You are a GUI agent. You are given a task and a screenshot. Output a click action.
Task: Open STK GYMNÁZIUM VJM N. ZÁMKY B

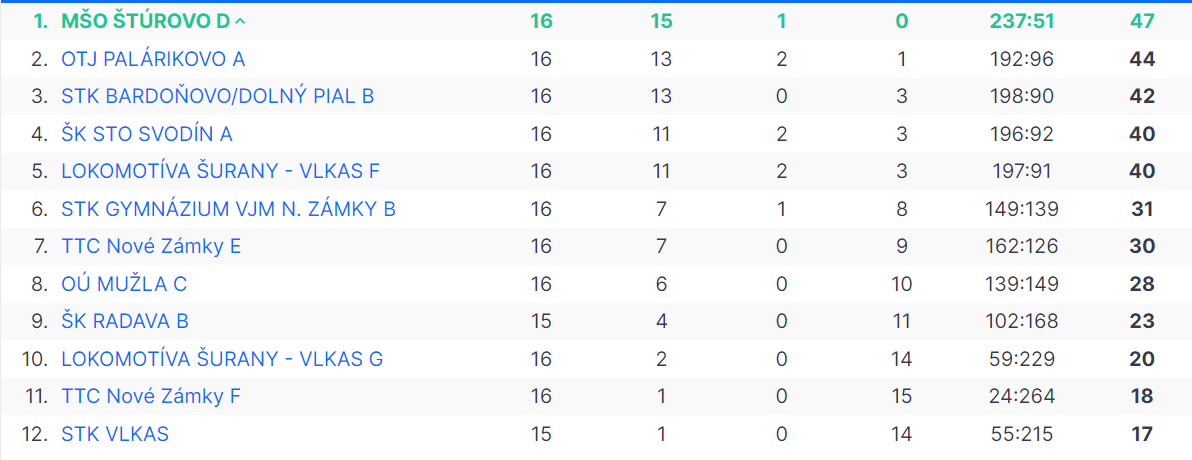[229, 208]
